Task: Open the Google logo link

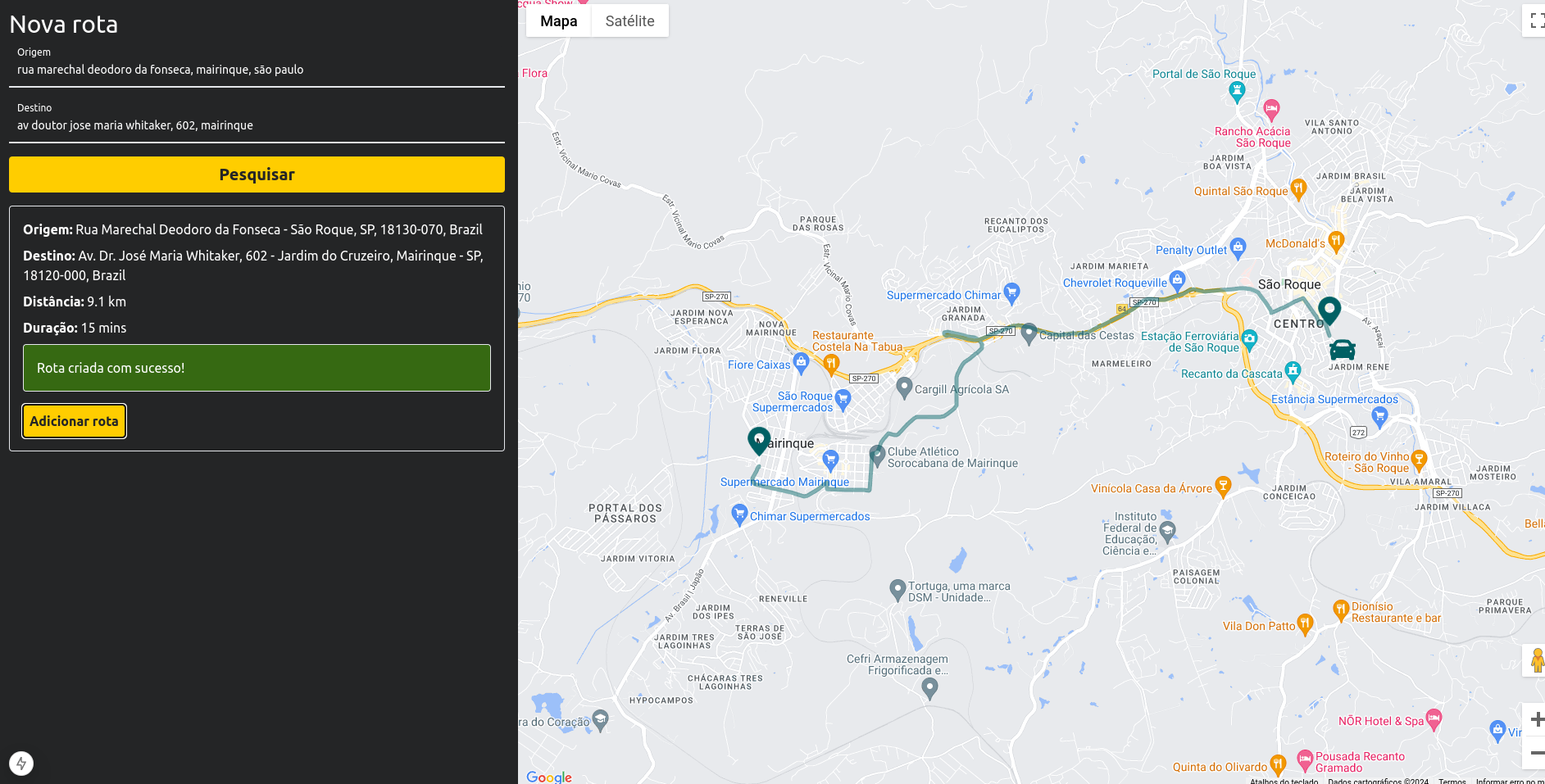Action: [x=549, y=777]
